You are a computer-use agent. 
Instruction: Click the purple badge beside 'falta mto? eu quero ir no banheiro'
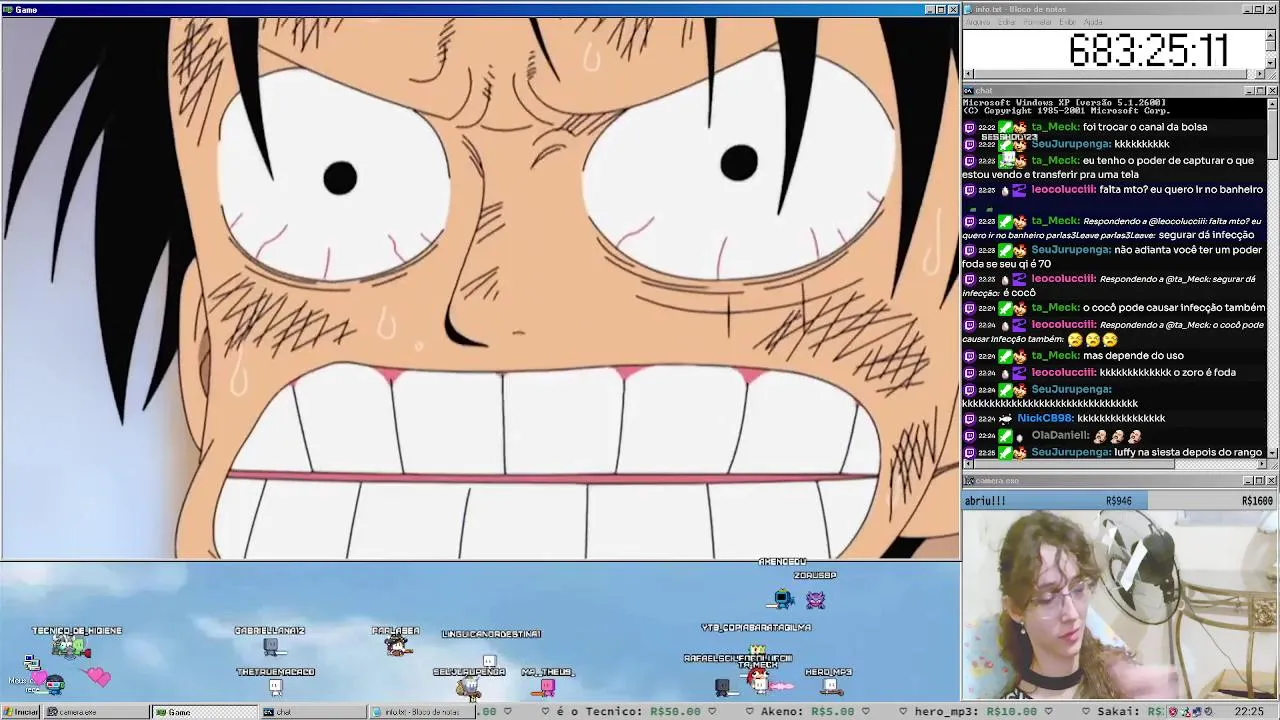pos(1018,190)
